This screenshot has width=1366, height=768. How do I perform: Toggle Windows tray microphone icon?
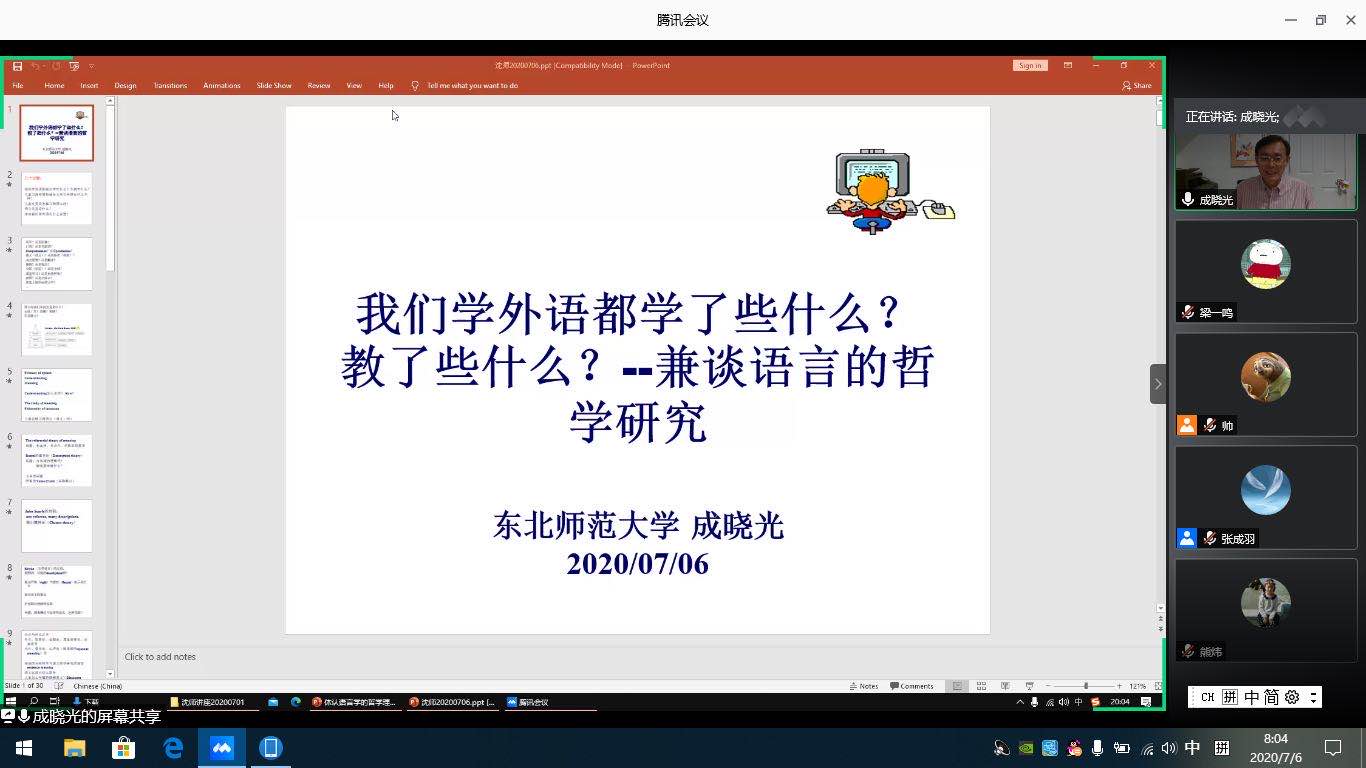pyautogui.click(x=1097, y=748)
